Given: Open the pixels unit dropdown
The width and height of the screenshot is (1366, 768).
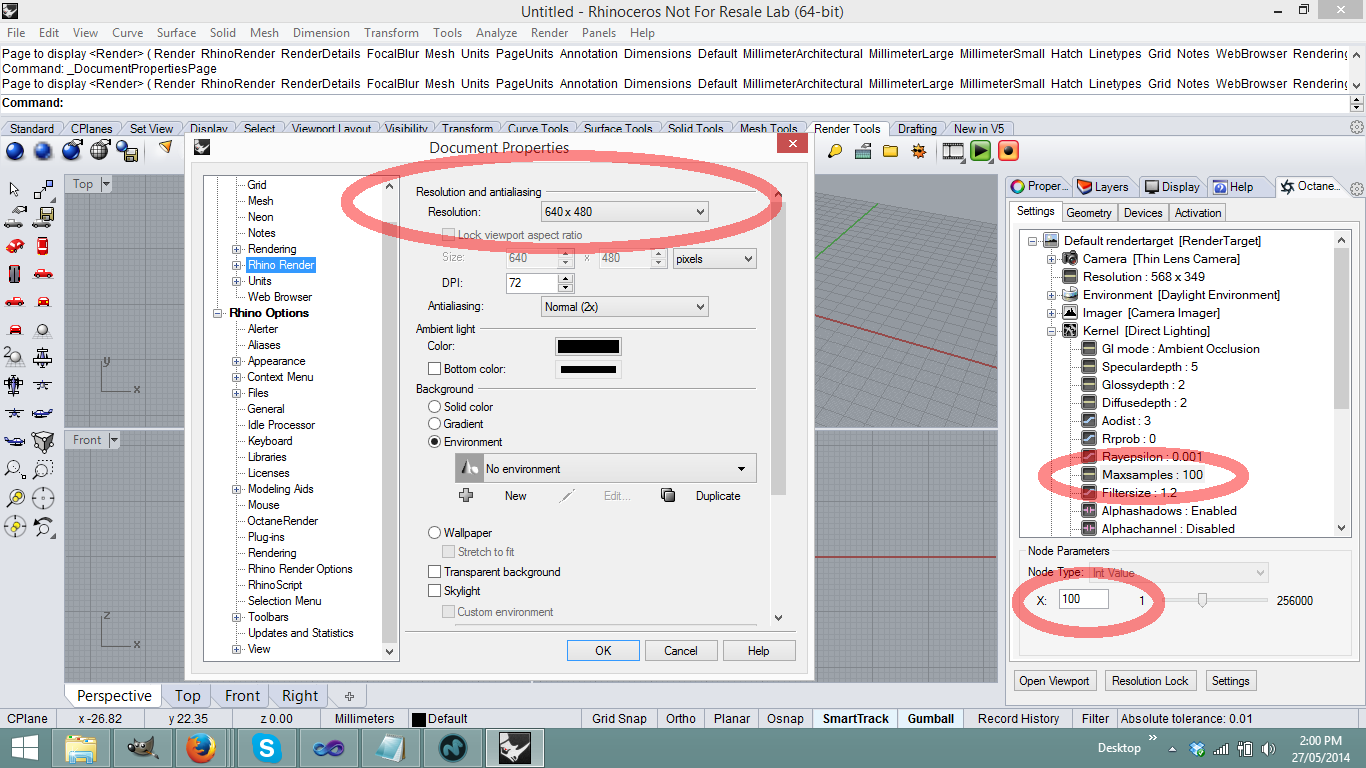Looking at the screenshot, I should [714, 258].
